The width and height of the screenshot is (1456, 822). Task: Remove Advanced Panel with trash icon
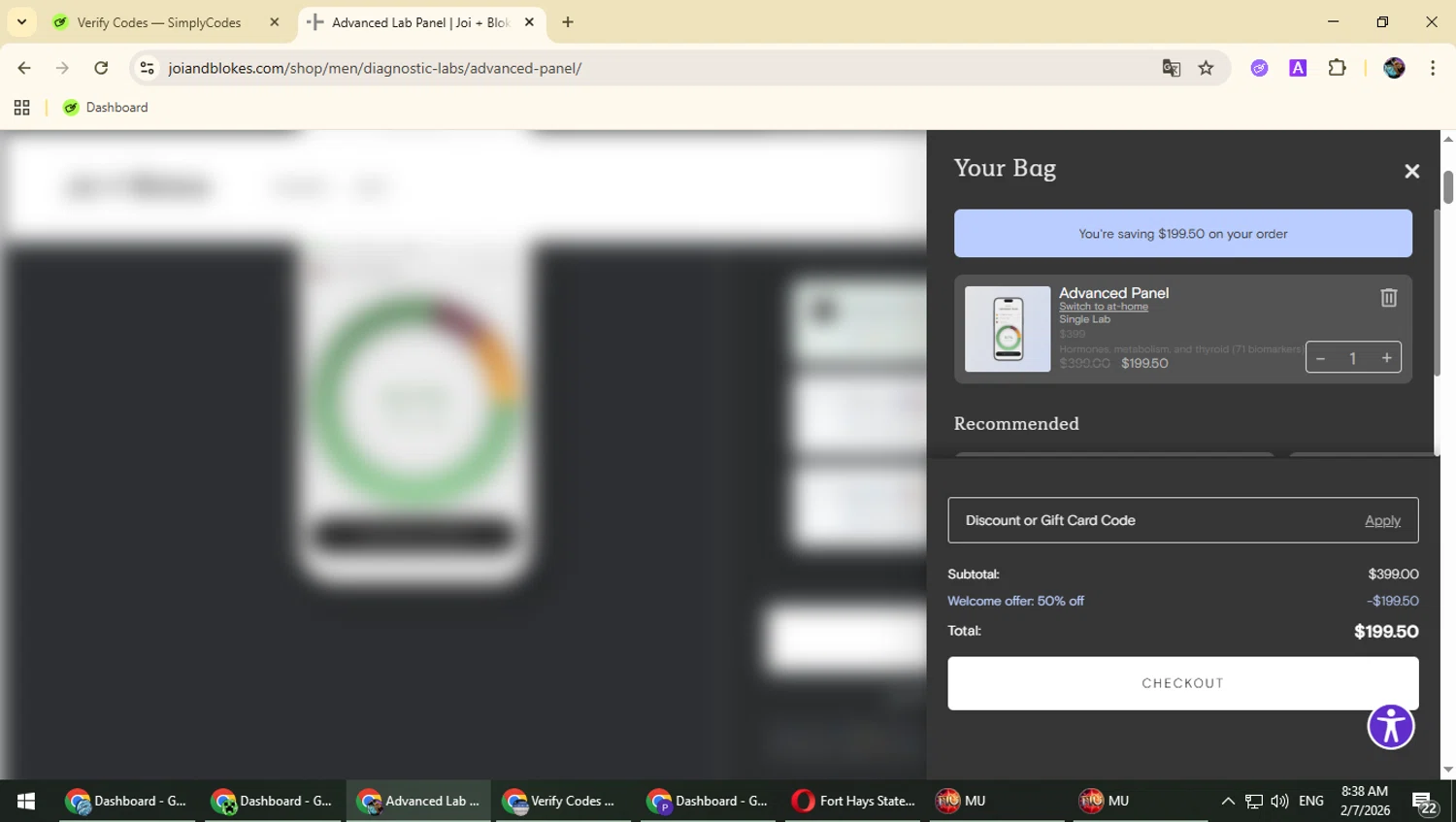1388,298
